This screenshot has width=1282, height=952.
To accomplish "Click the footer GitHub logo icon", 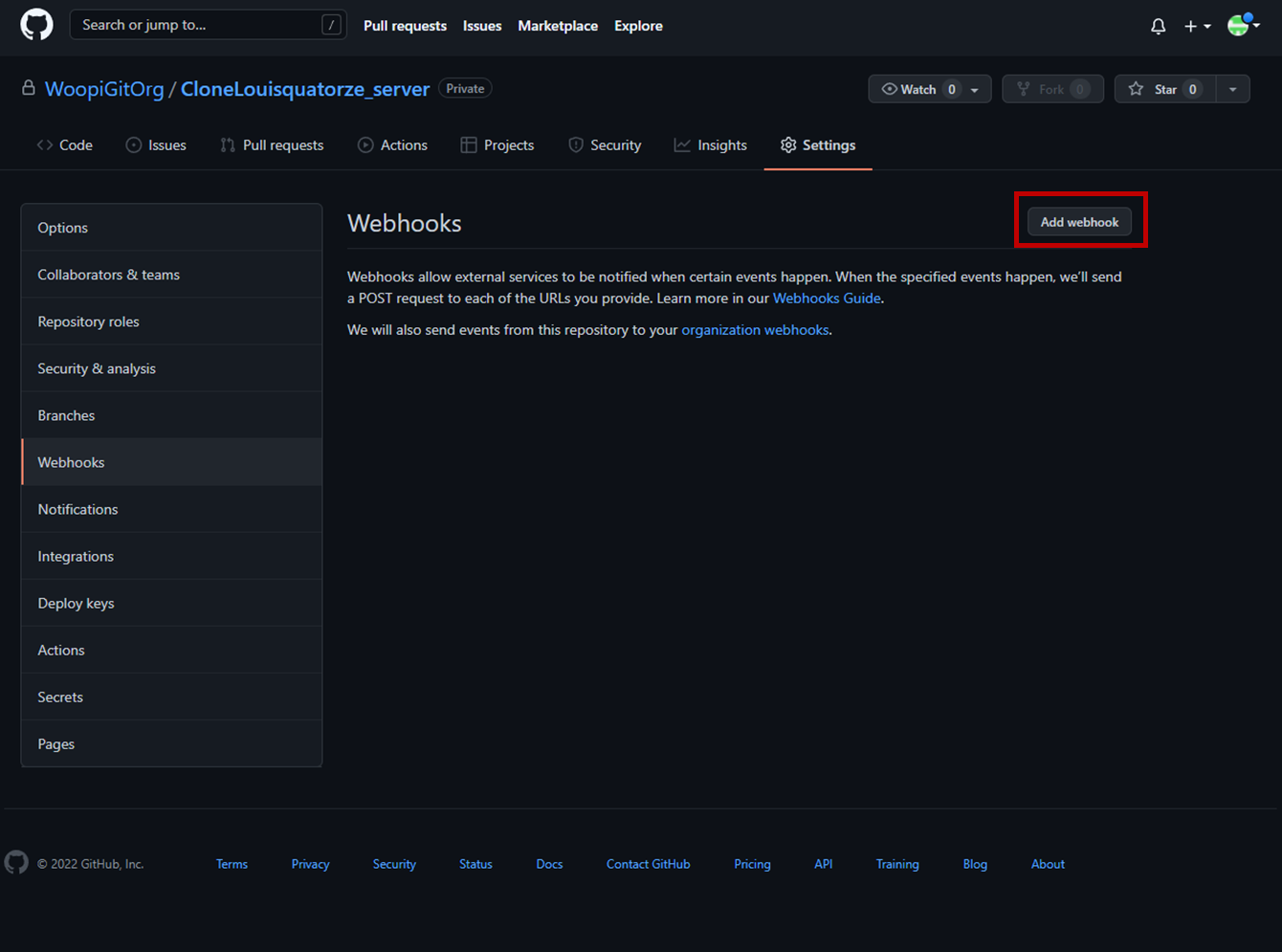I will pos(16,862).
